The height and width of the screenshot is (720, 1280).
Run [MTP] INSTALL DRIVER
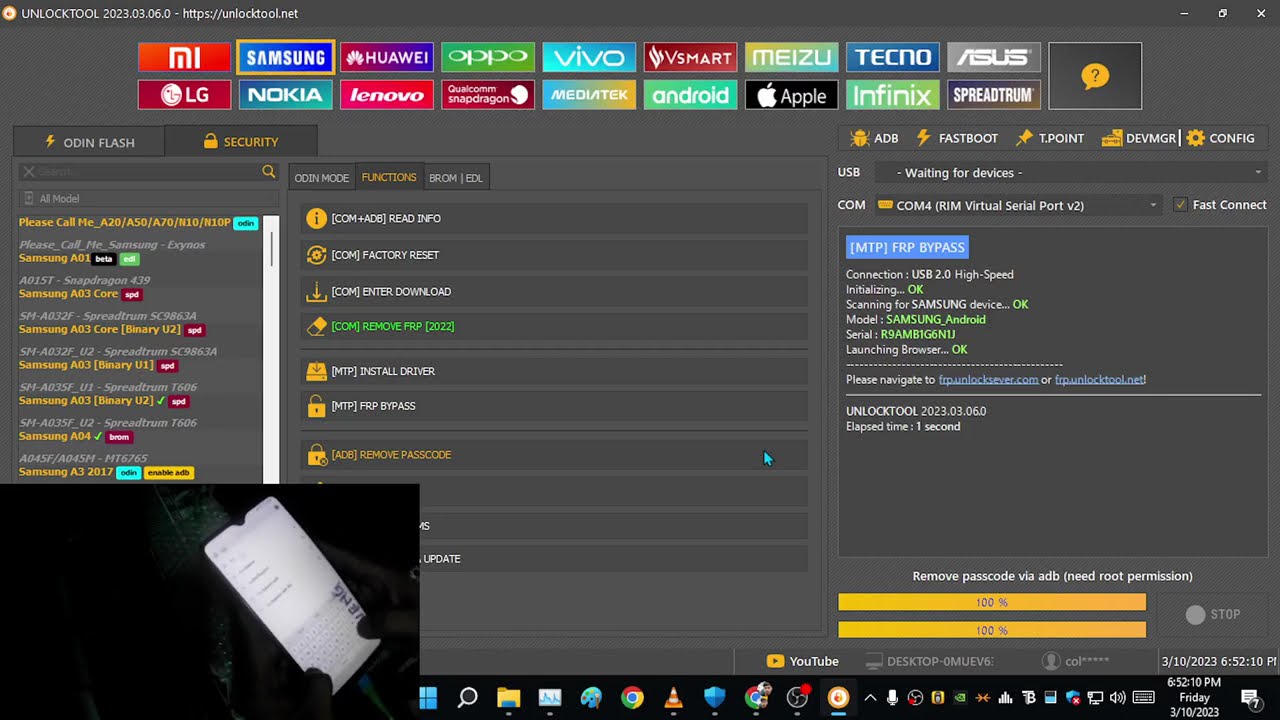554,371
